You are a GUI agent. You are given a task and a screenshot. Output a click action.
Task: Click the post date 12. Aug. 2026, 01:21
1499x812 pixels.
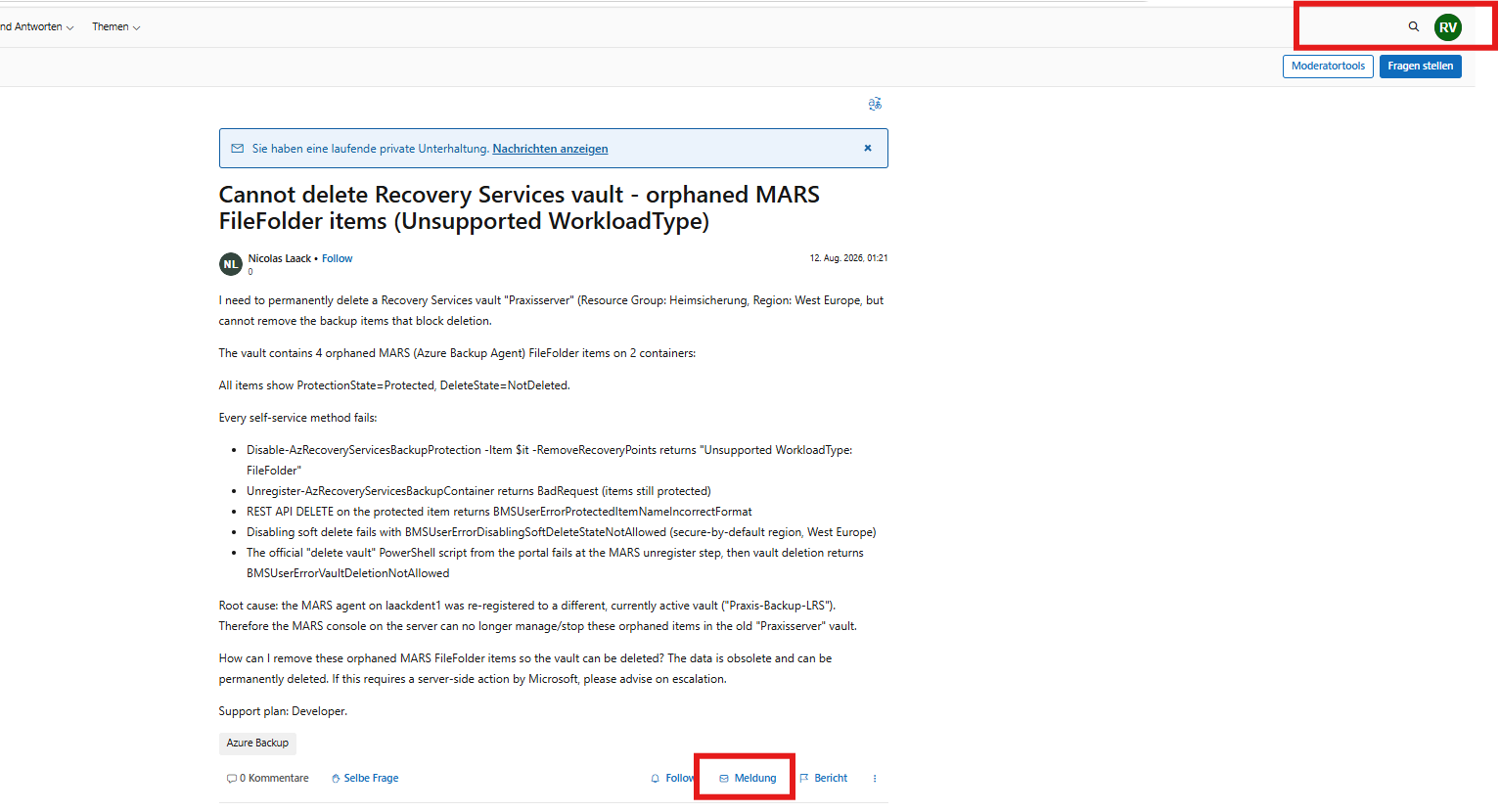(x=848, y=258)
